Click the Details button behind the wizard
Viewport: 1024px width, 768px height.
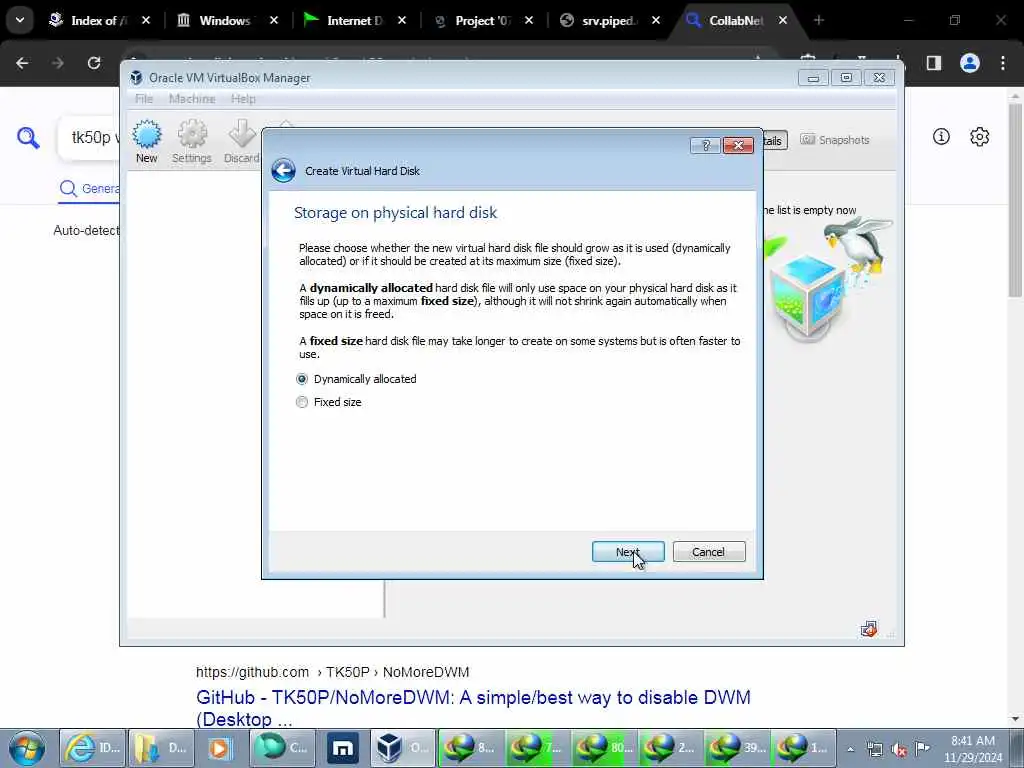coord(775,140)
